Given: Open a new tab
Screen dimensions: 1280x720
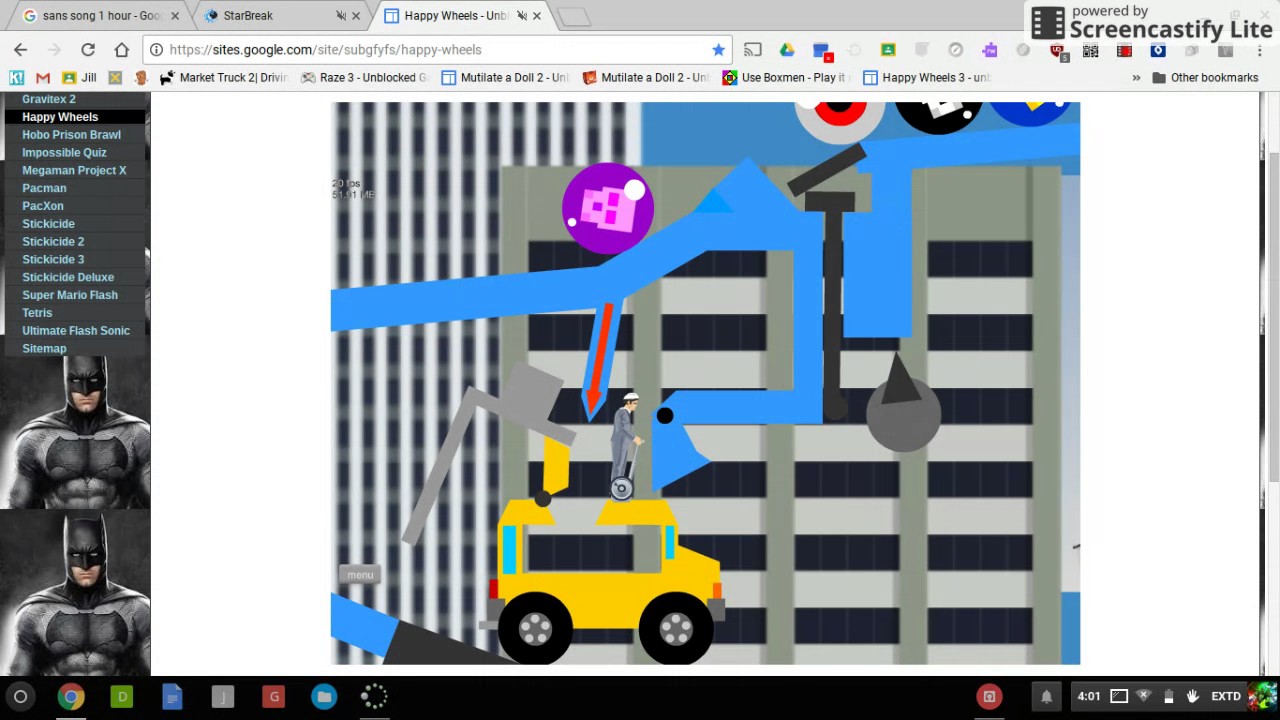Looking at the screenshot, I should coord(574,17).
